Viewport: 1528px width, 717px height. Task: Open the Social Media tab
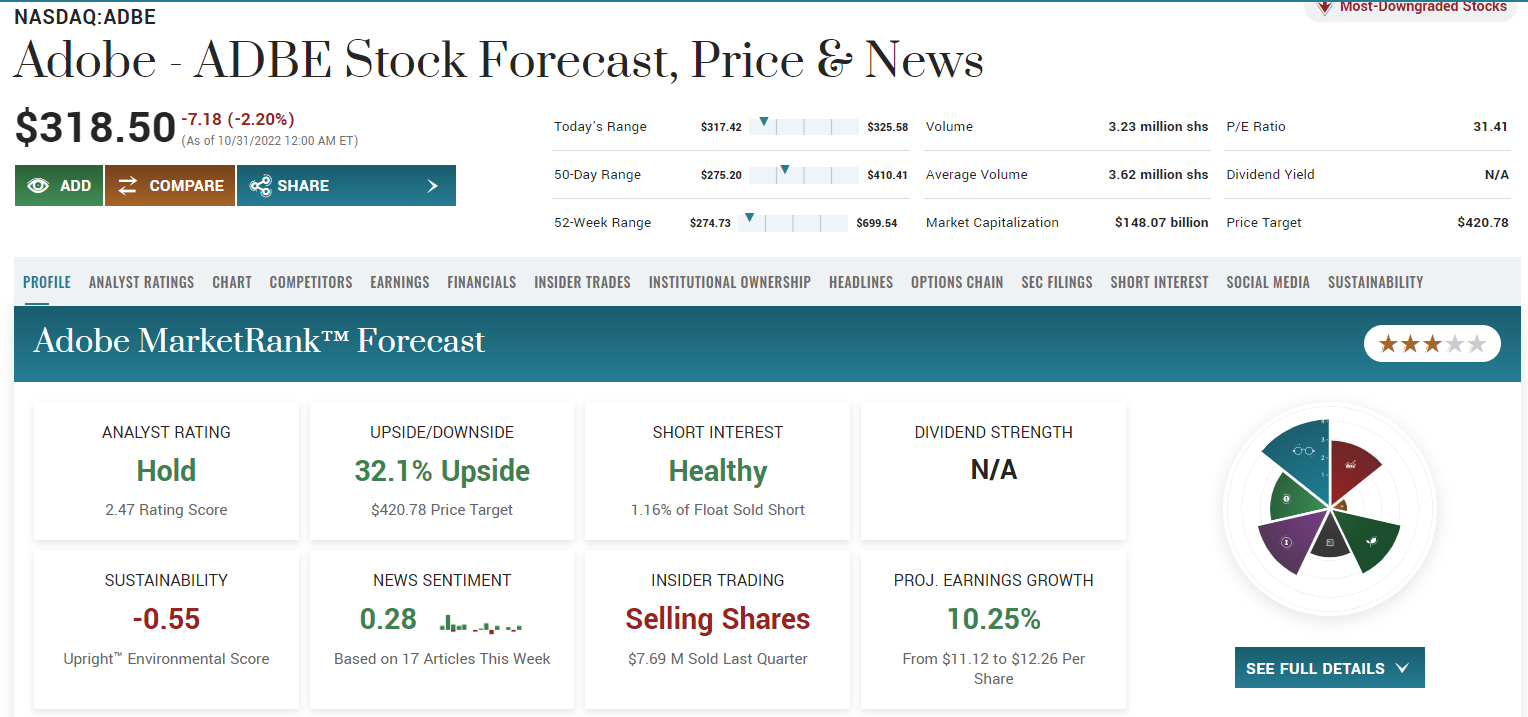click(x=1268, y=282)
